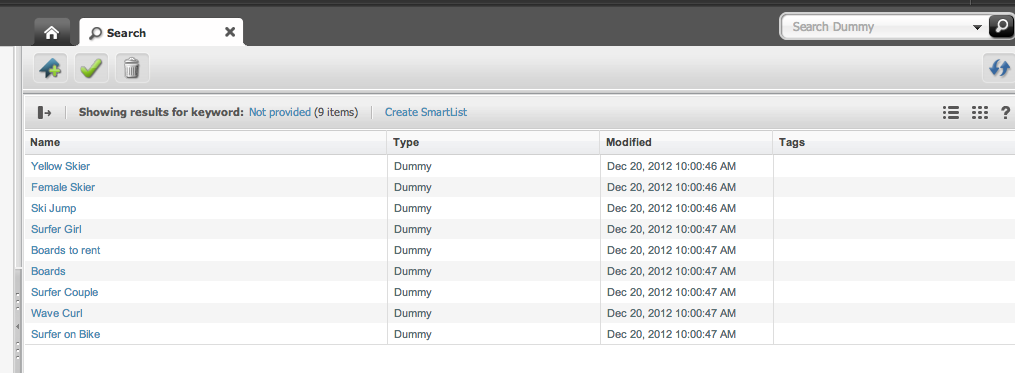Click the left sidebar collapse handle
This screenshot has height=373, width=1015.
[17, 326]
